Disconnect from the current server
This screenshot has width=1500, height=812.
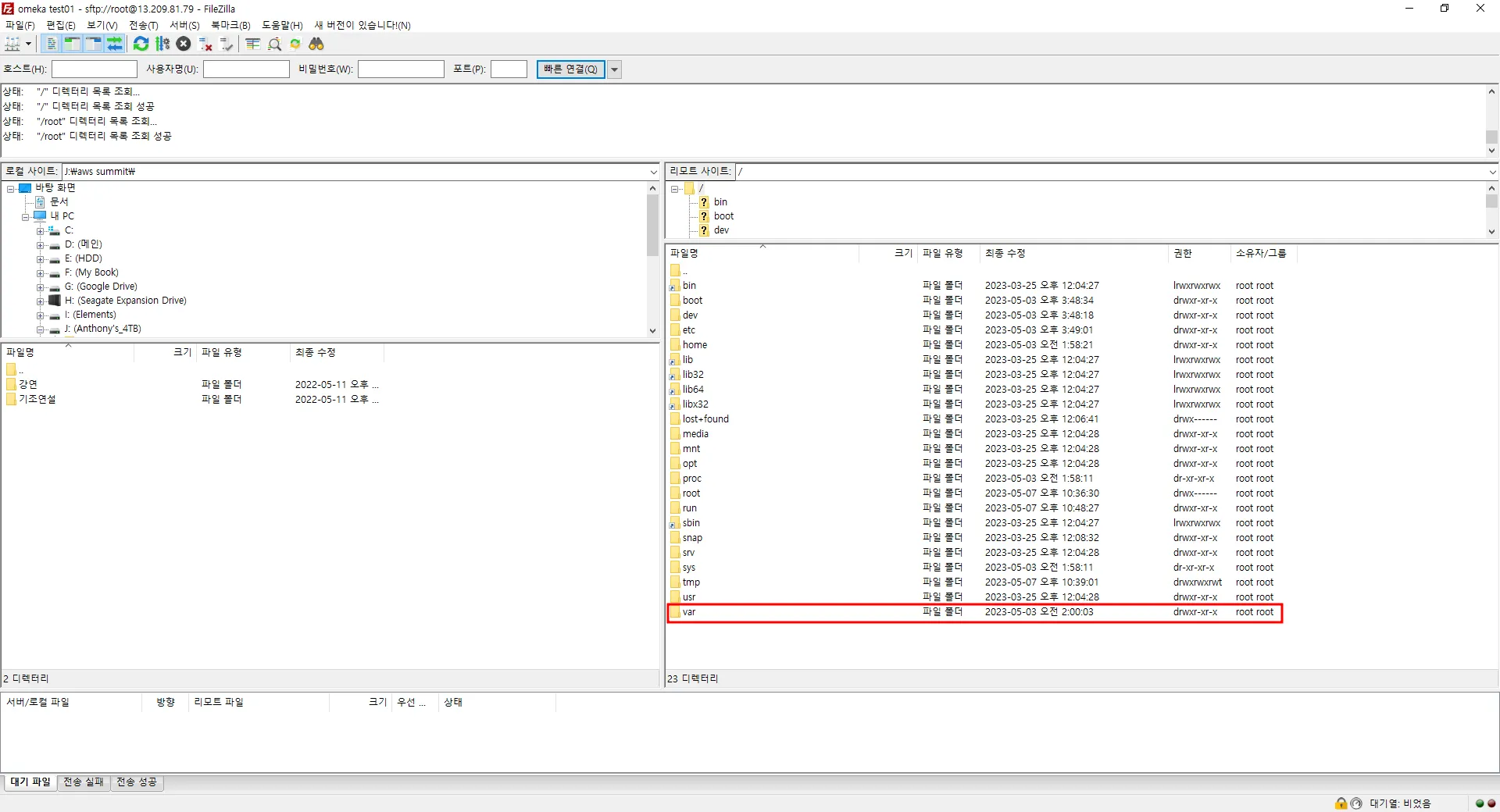[205, 44]
